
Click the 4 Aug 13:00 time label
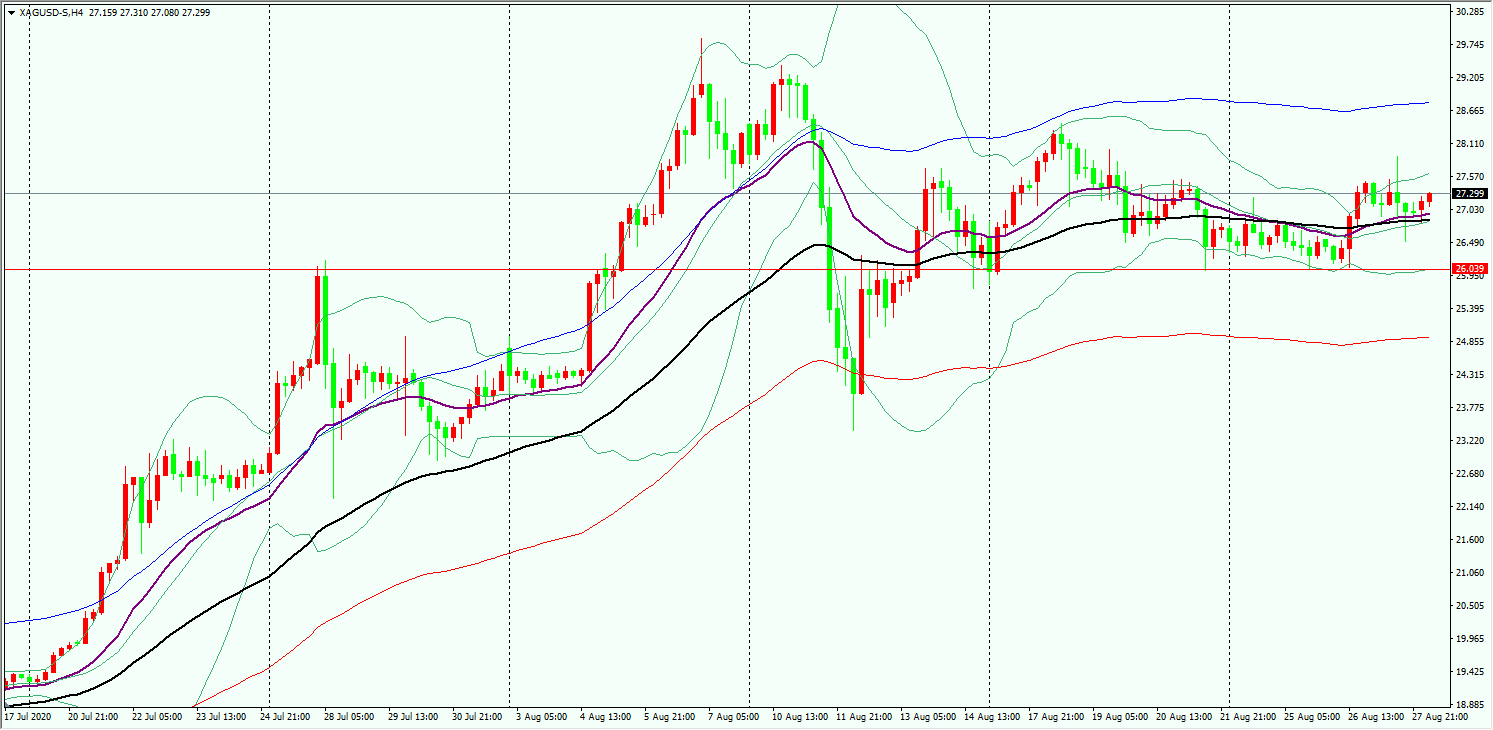coord(606,717)
